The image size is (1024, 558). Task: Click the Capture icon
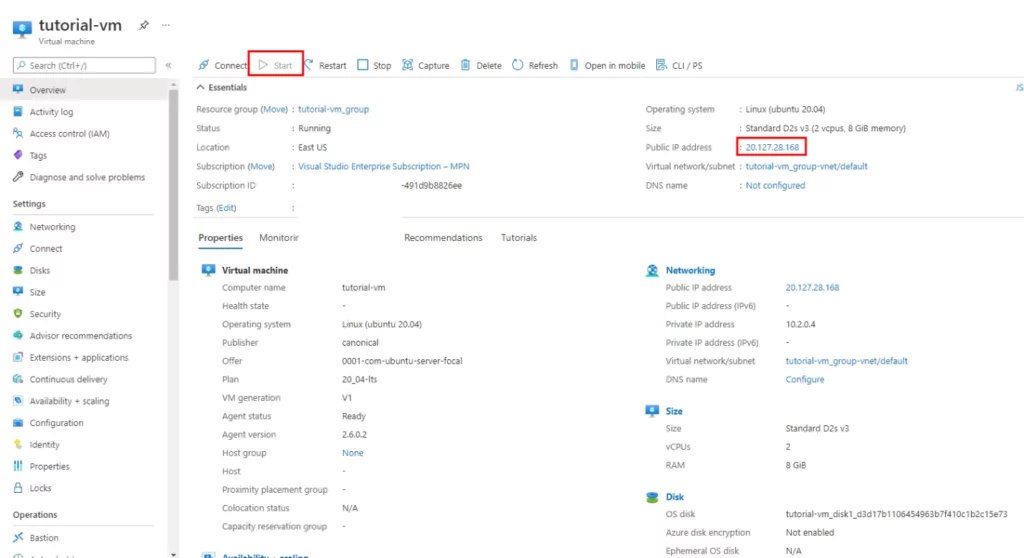[x=408, y=65]
